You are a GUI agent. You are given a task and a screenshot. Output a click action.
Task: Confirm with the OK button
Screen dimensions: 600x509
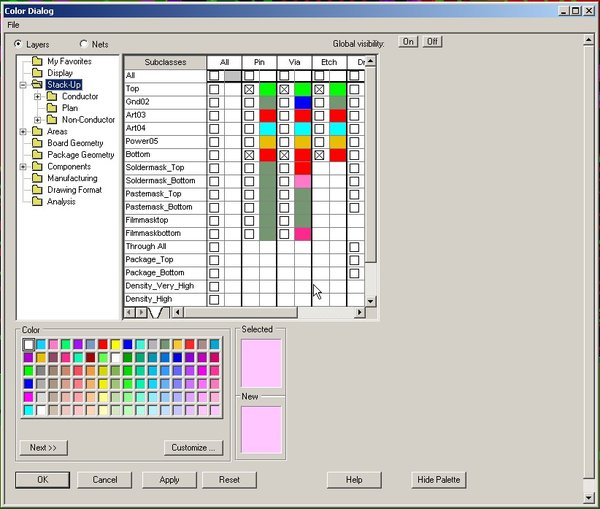[42, 480]
